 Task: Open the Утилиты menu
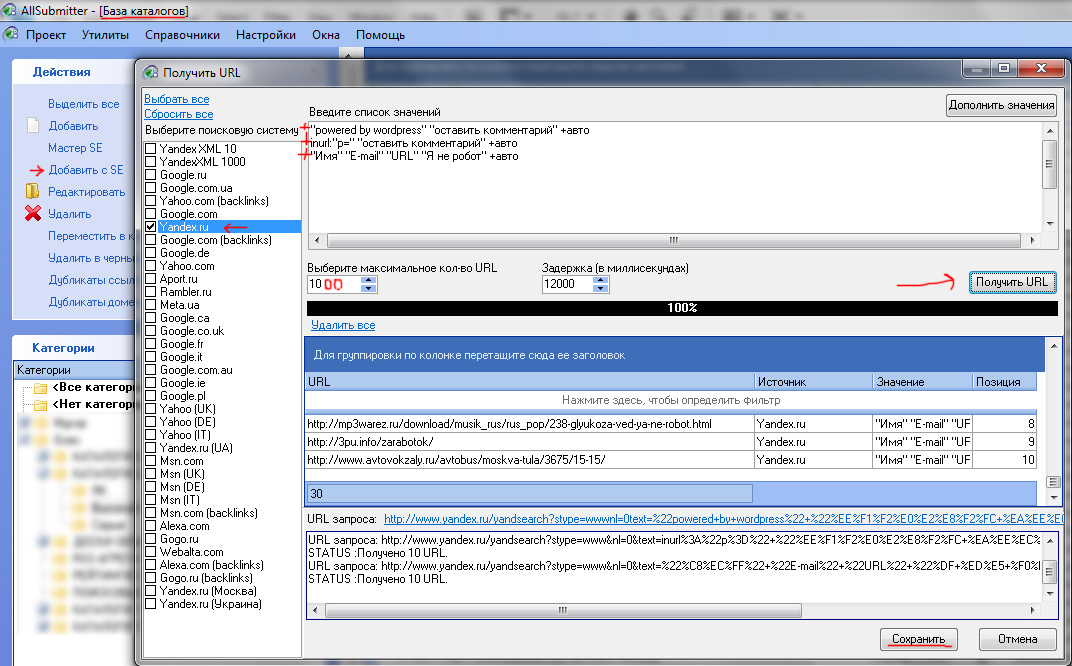105,35
